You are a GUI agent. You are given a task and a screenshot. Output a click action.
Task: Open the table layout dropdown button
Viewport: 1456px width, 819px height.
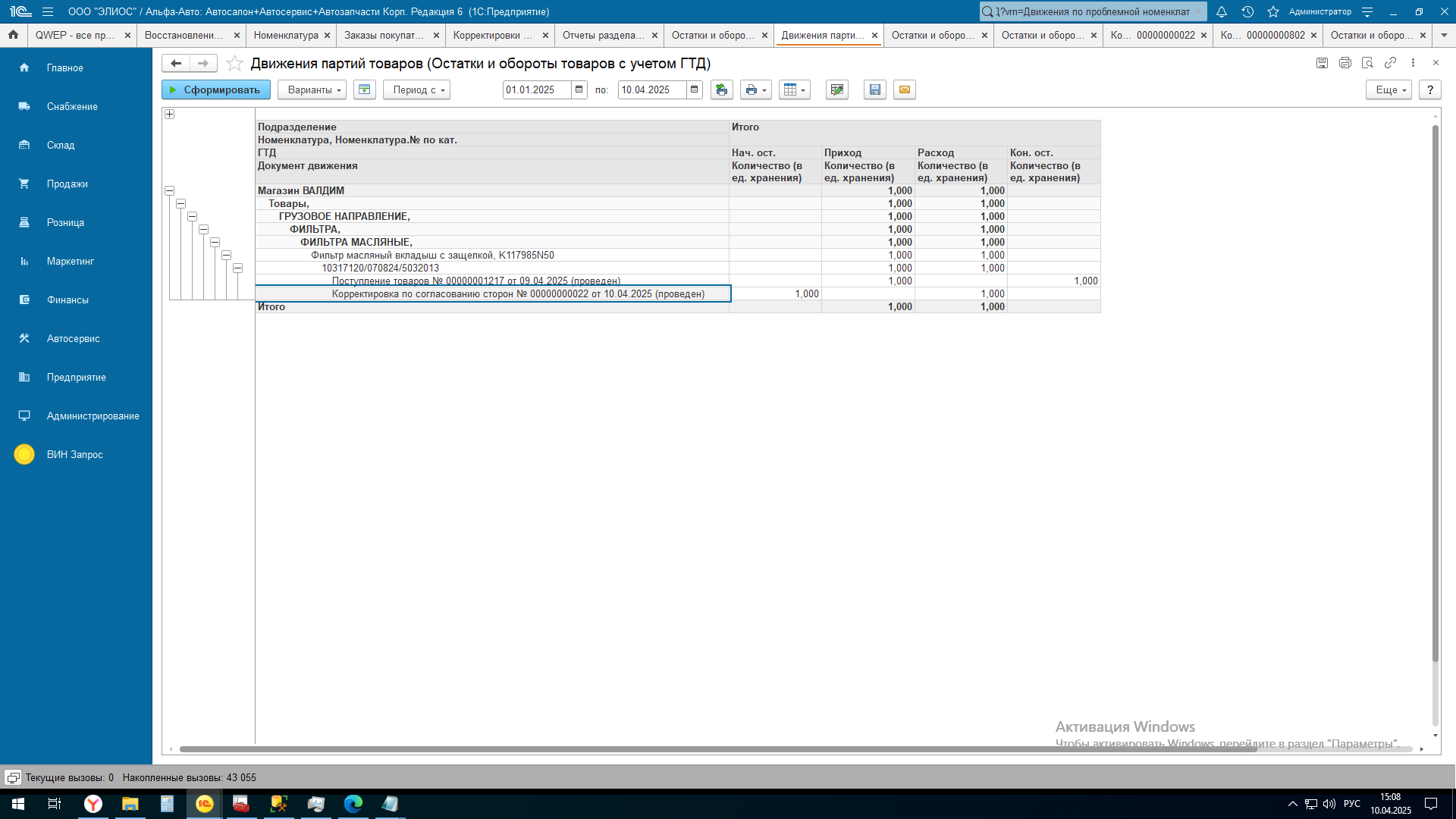pyautogui.click(x=795, y=89)
